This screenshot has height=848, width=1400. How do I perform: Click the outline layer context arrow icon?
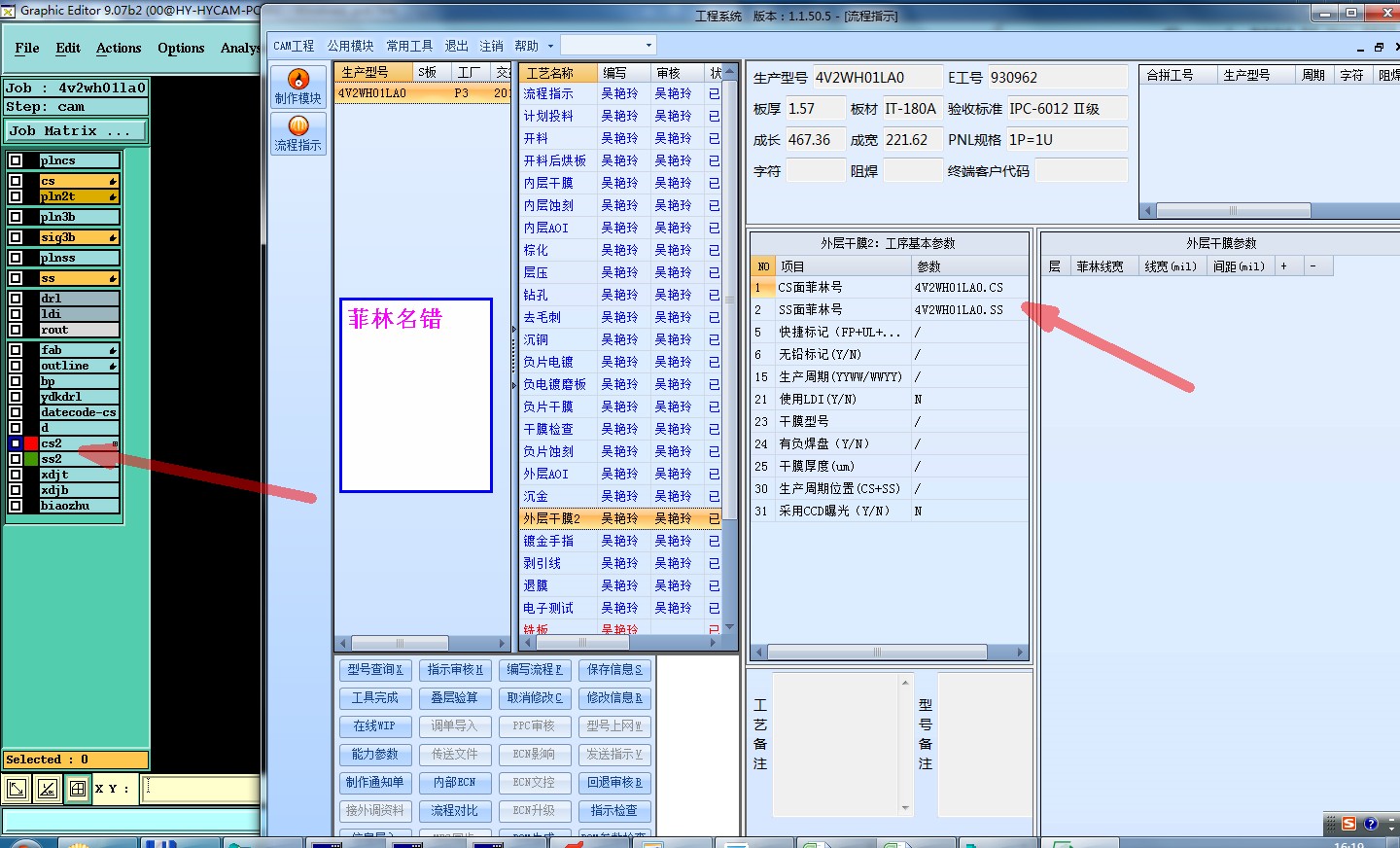pyautogui.click(x=113, y=367)
